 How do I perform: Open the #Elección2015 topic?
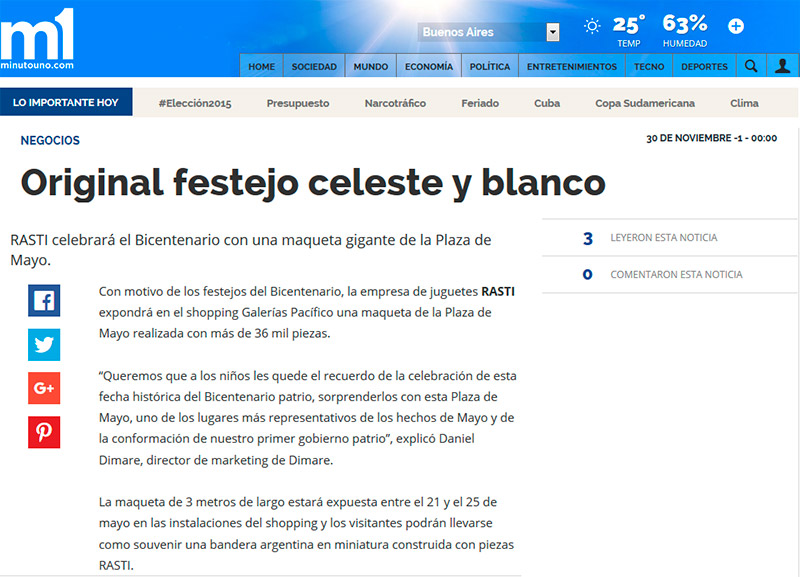[195, 104]
